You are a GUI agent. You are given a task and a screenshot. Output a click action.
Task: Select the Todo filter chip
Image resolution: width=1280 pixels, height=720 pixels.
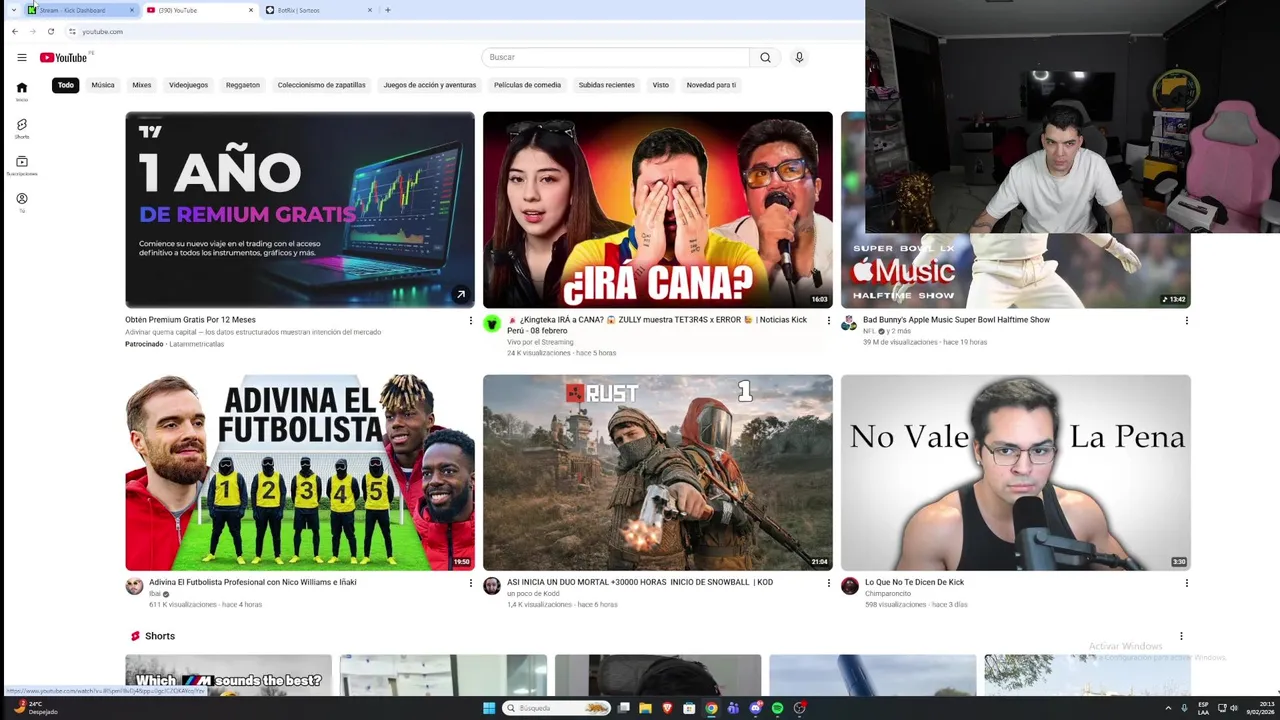pos(66,85)
